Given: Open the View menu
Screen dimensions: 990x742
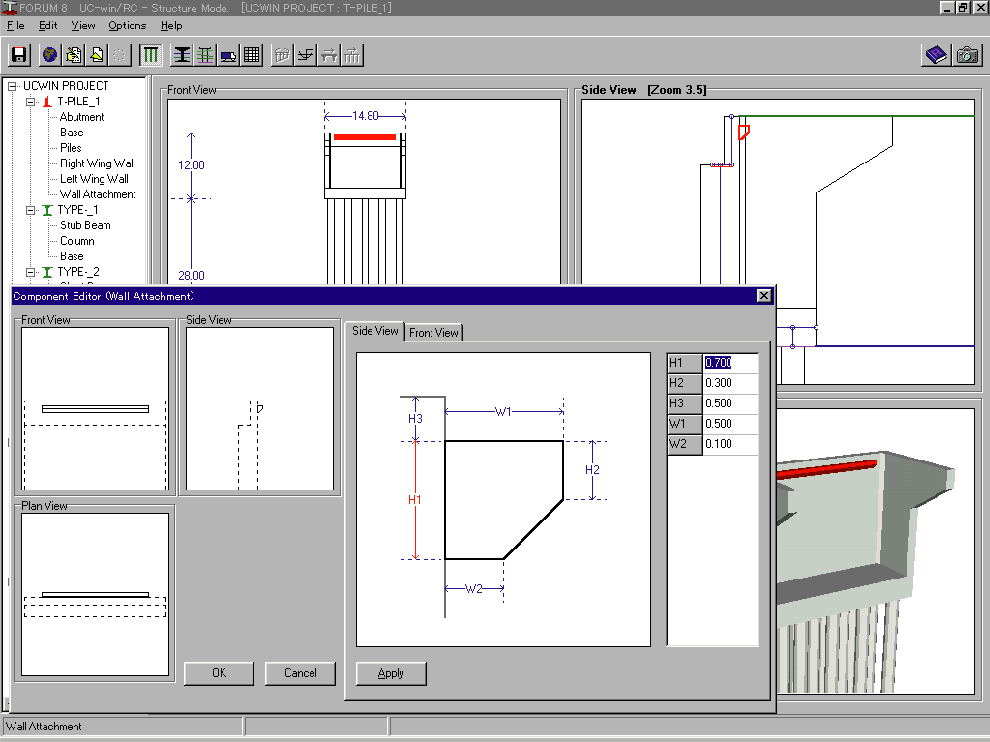Looking at the screenshot, I should coord(84,25).
